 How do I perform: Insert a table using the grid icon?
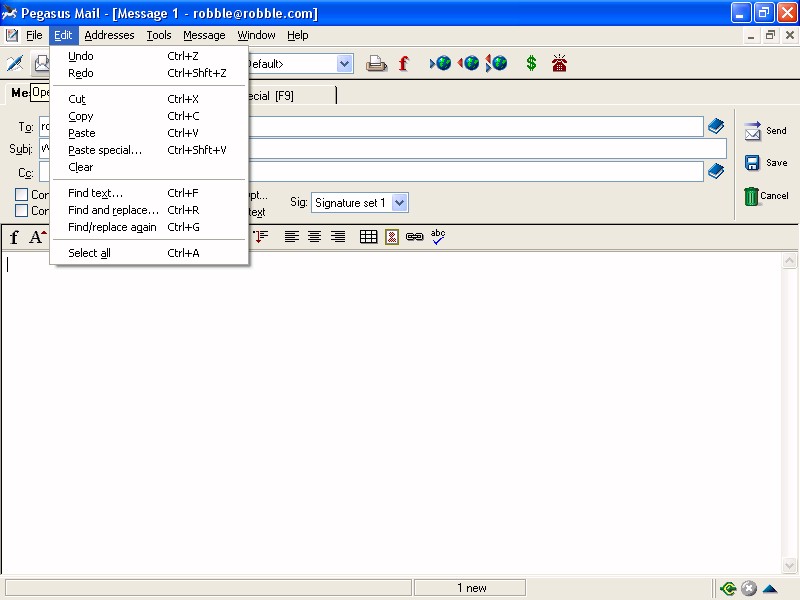(x=368, y=237)
